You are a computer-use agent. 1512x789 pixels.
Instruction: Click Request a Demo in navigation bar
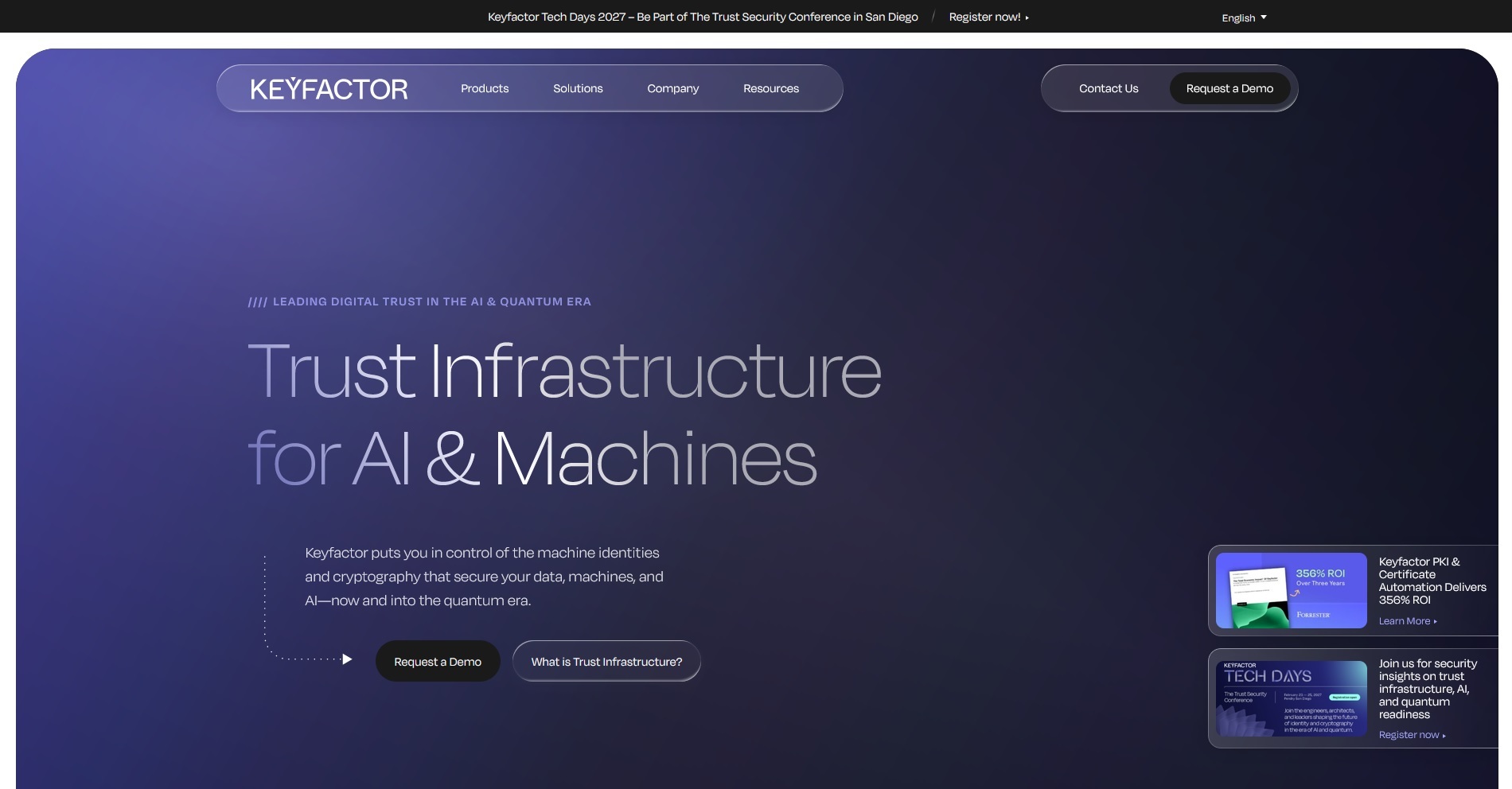[1229, 88]
